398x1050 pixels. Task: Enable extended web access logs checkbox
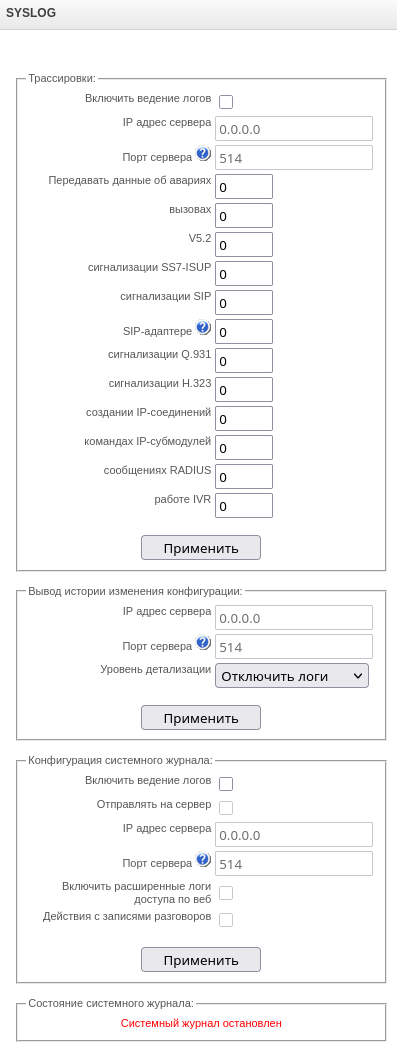226,893
